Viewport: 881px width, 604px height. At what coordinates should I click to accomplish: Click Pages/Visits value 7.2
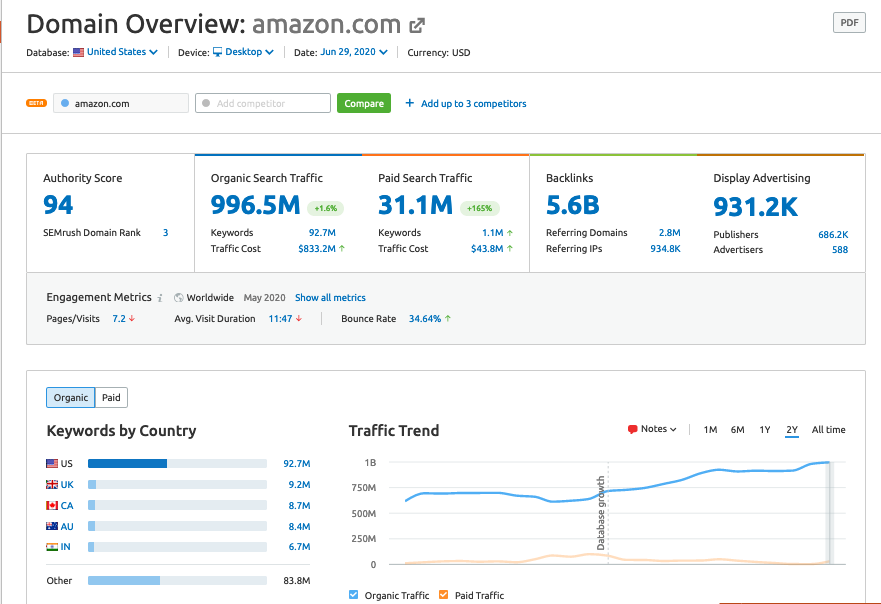pyautogui.click(x=119, y=319)
